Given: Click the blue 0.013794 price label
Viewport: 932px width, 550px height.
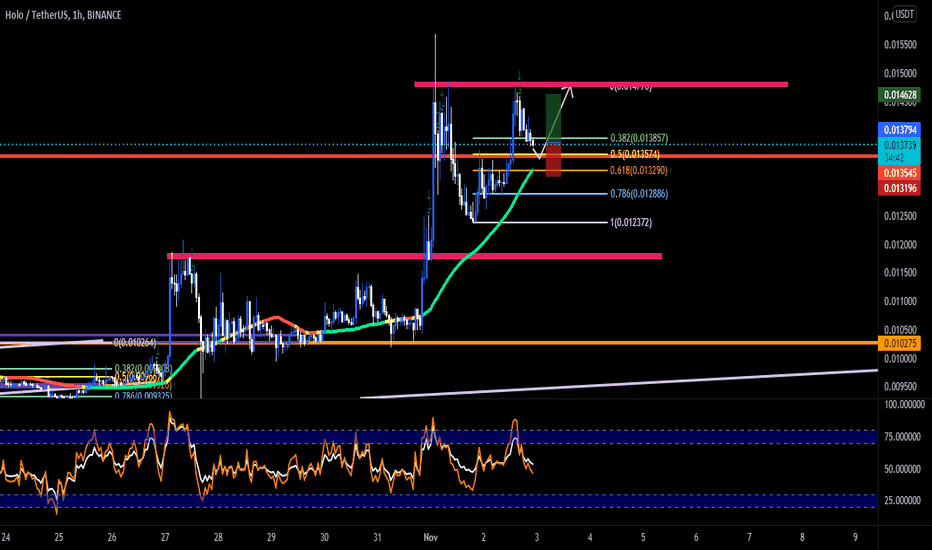Looking at the screenshot, I should [x=900, y=130].
